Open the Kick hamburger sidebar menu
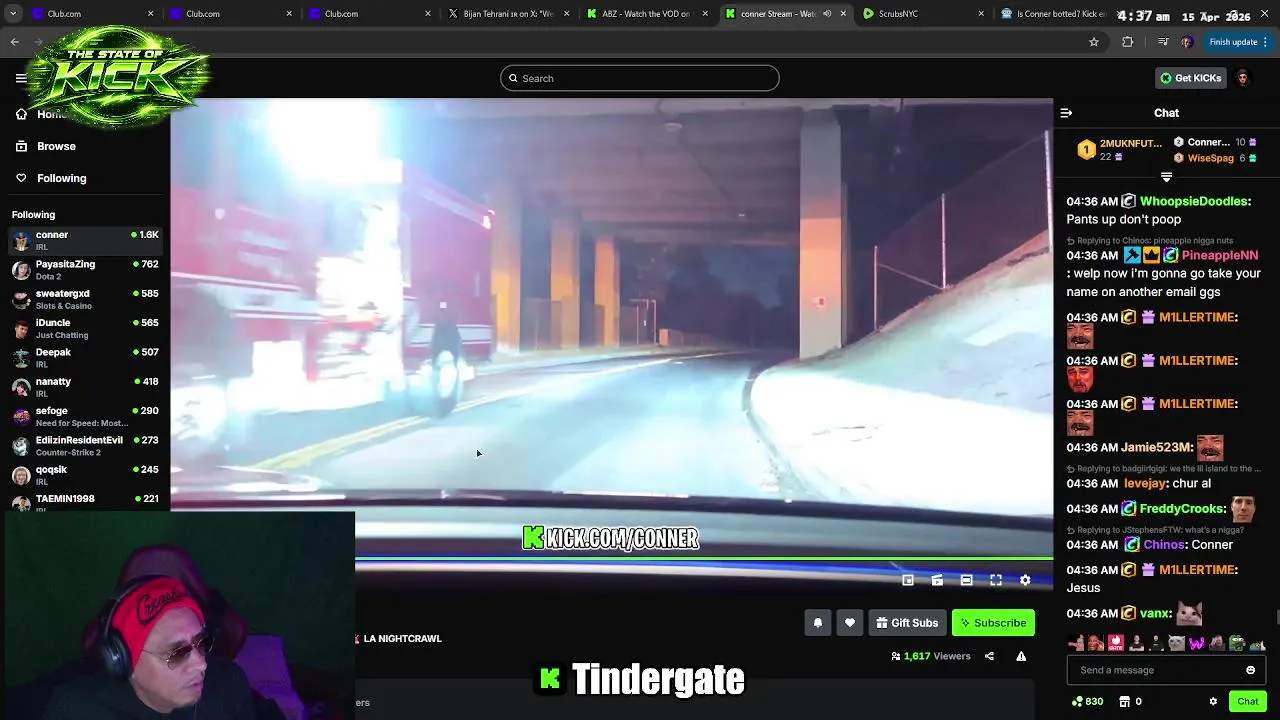This screenshot has width=1280, height=720. tap(21, 78)
